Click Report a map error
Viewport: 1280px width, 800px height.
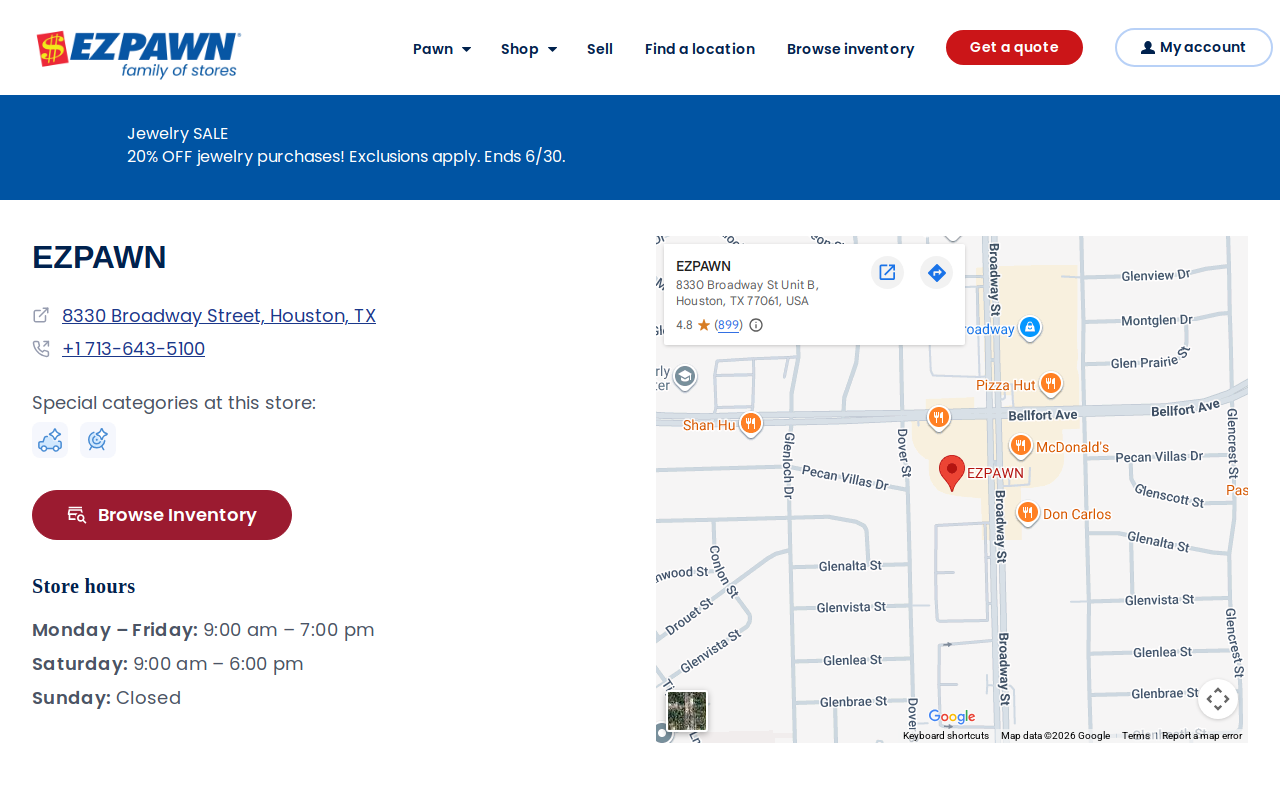pyautogui.click(x=1202, y=736)
